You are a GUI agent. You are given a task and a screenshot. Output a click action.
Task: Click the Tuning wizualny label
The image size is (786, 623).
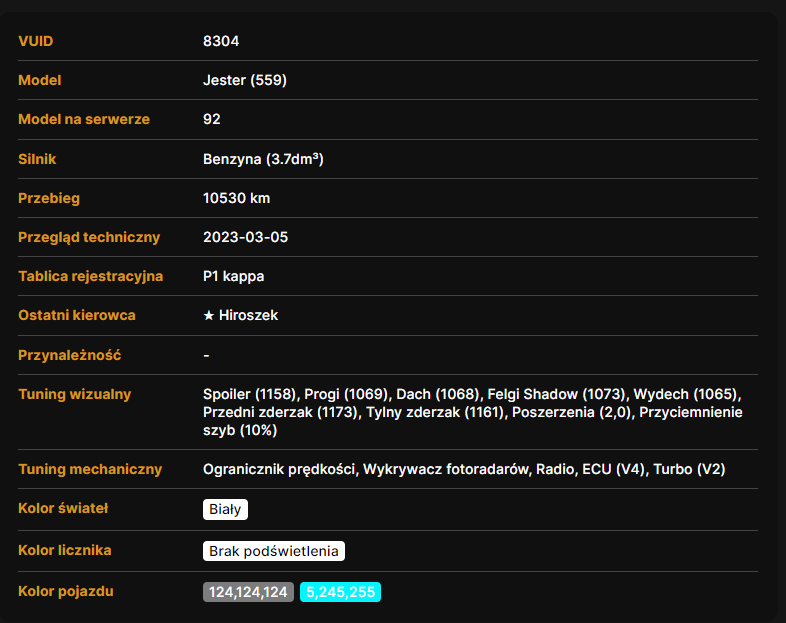pos(75,394)
